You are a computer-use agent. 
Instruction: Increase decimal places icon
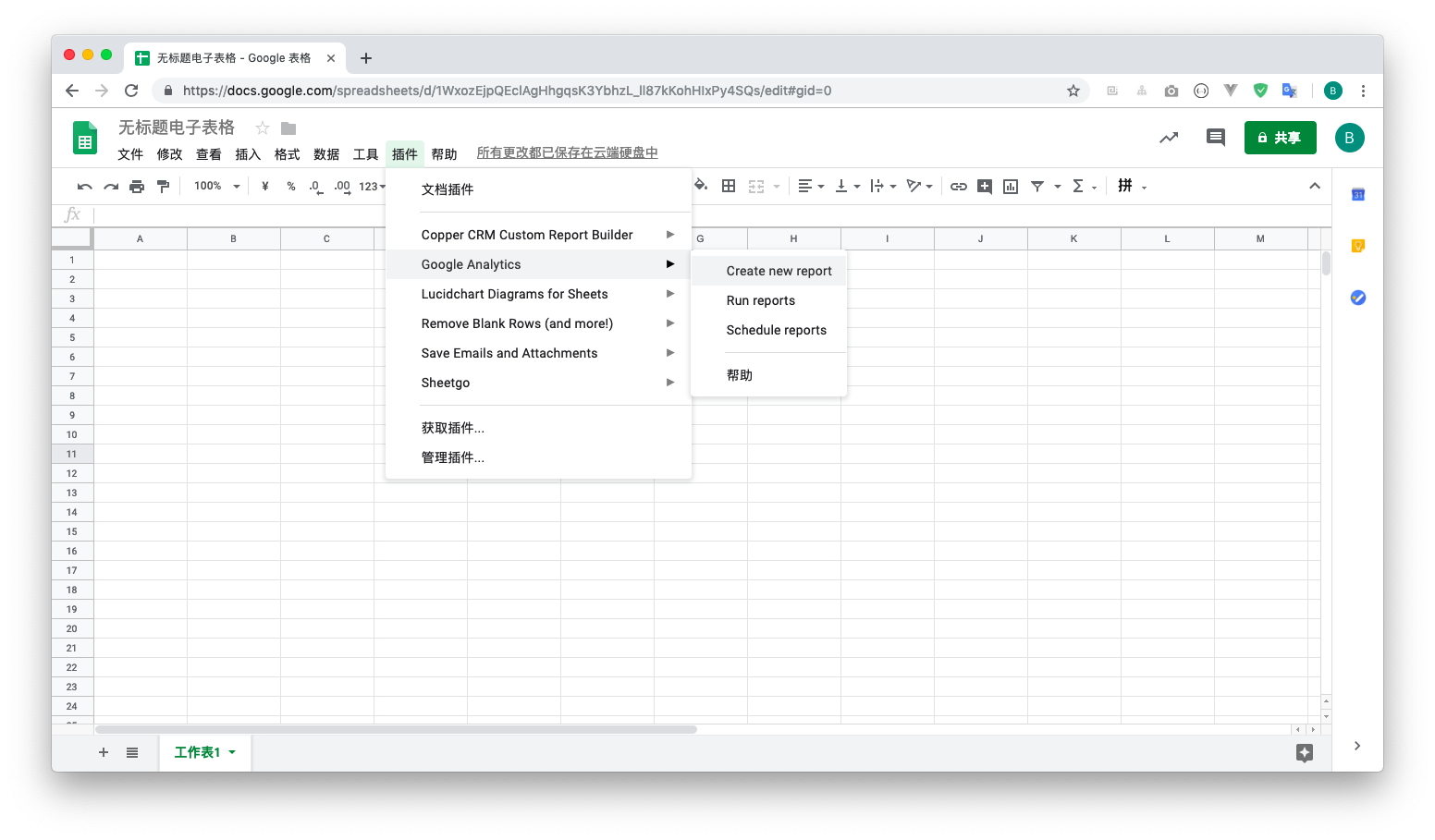[x=342, y=187]
